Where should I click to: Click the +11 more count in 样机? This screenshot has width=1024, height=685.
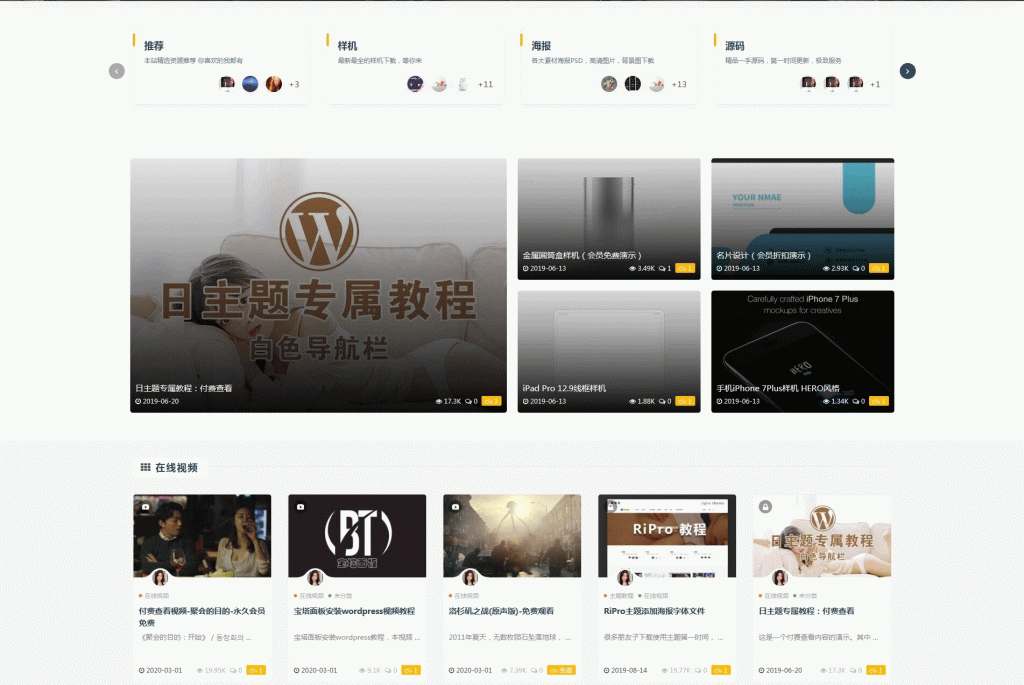coord(485,84)
